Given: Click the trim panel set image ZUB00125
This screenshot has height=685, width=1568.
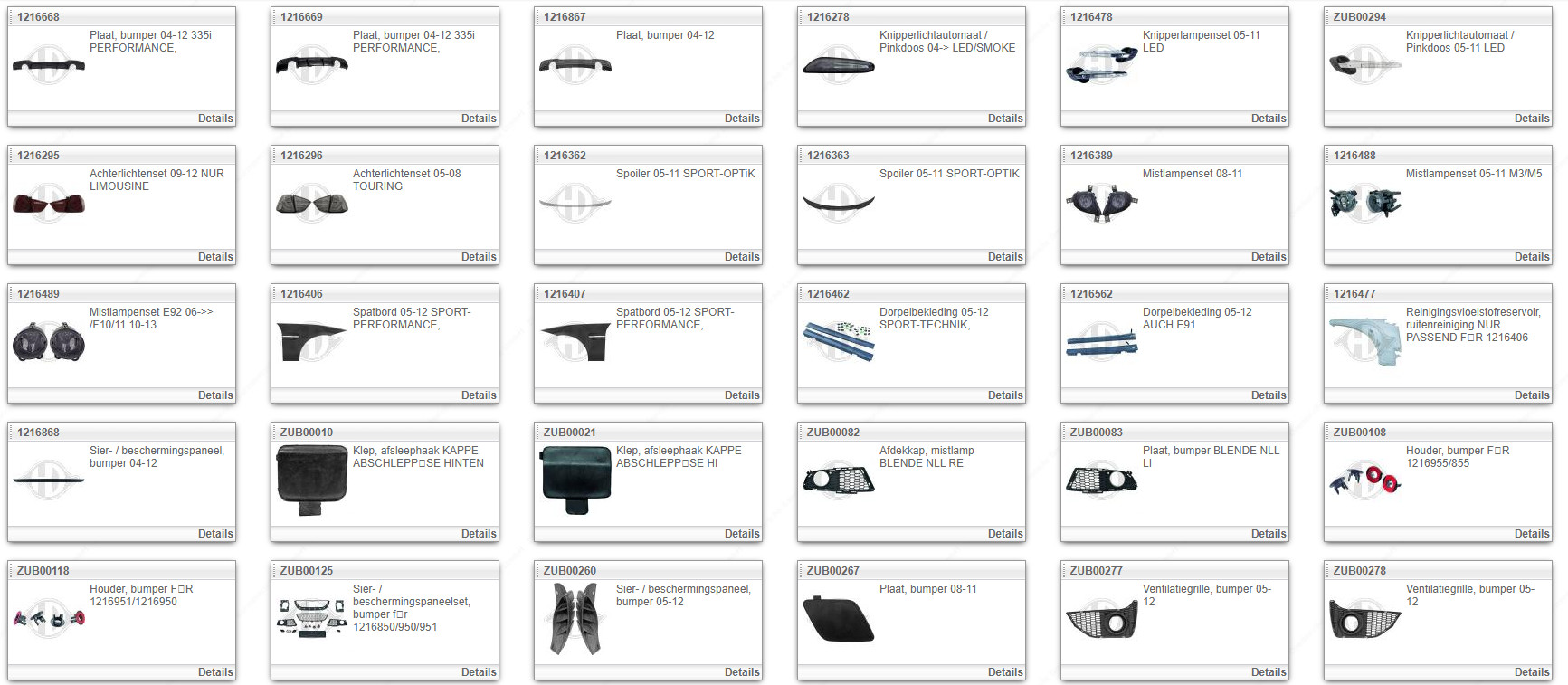Looking at the screenshot, I should 312,618.
